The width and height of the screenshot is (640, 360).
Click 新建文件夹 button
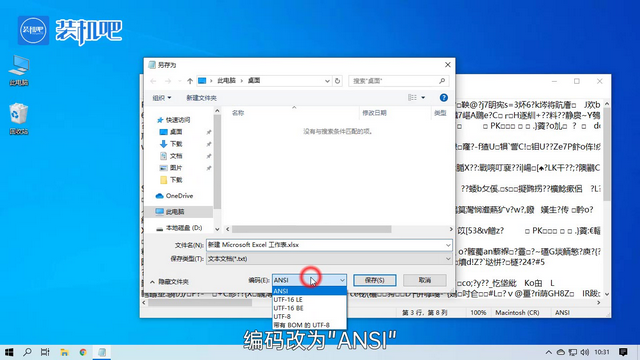click(201, 98)
